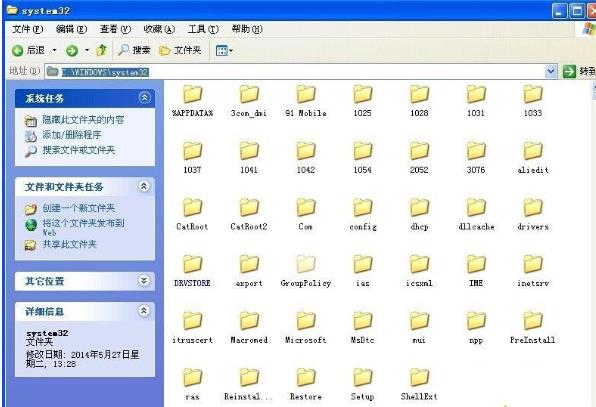Select the 2052 folder icon
Viewport: 596px width, 407px height.
(419, 151)
